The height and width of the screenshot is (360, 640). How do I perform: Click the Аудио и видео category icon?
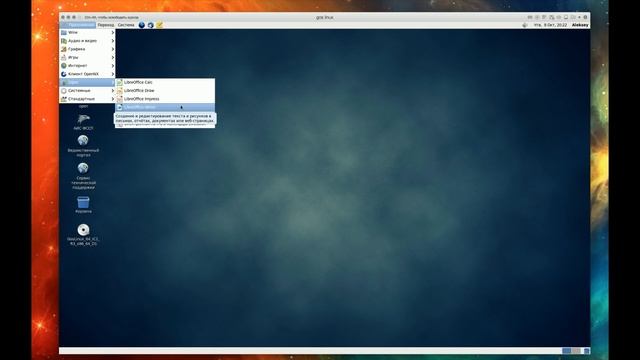point(64,41)
